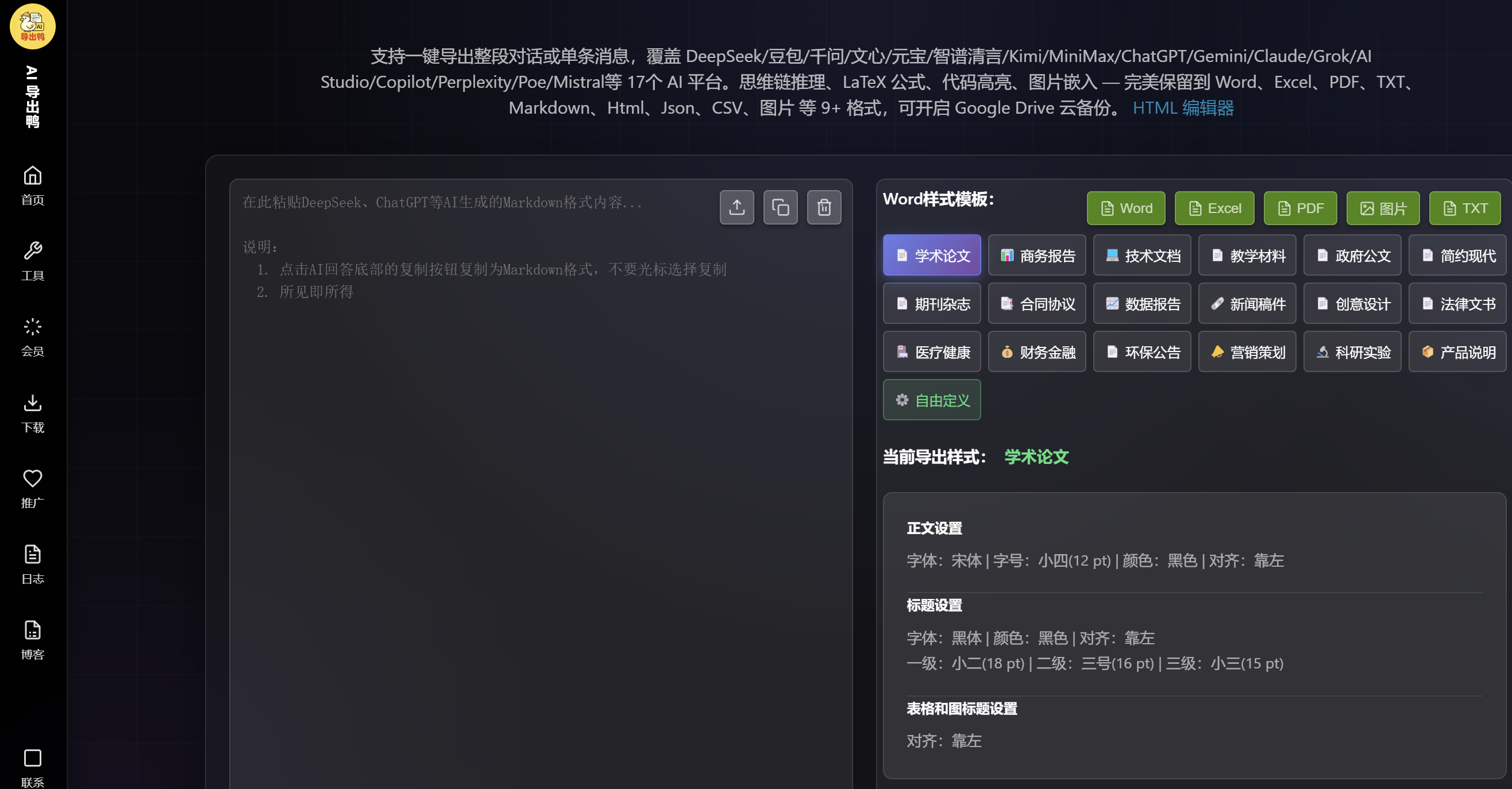
Task: Go to 首页 home in sidebar
Action: 33,185
